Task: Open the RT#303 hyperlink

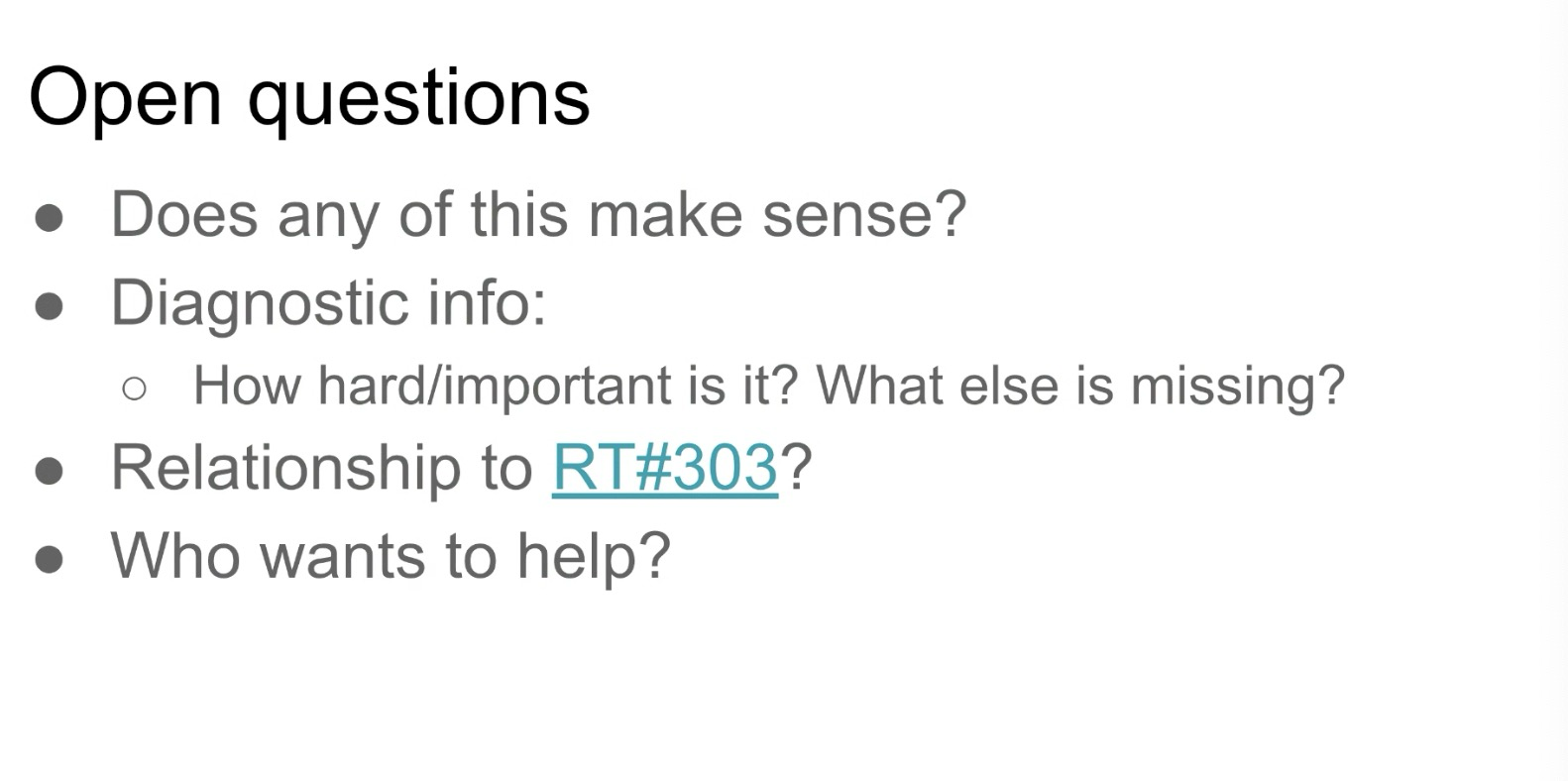Action: (x=664, y=467)
